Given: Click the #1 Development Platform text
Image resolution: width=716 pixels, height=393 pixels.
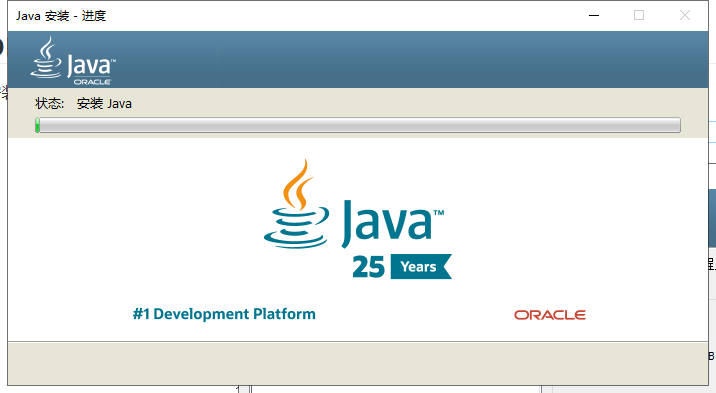Looking at the screenshot, I should [x=224, y=314].
